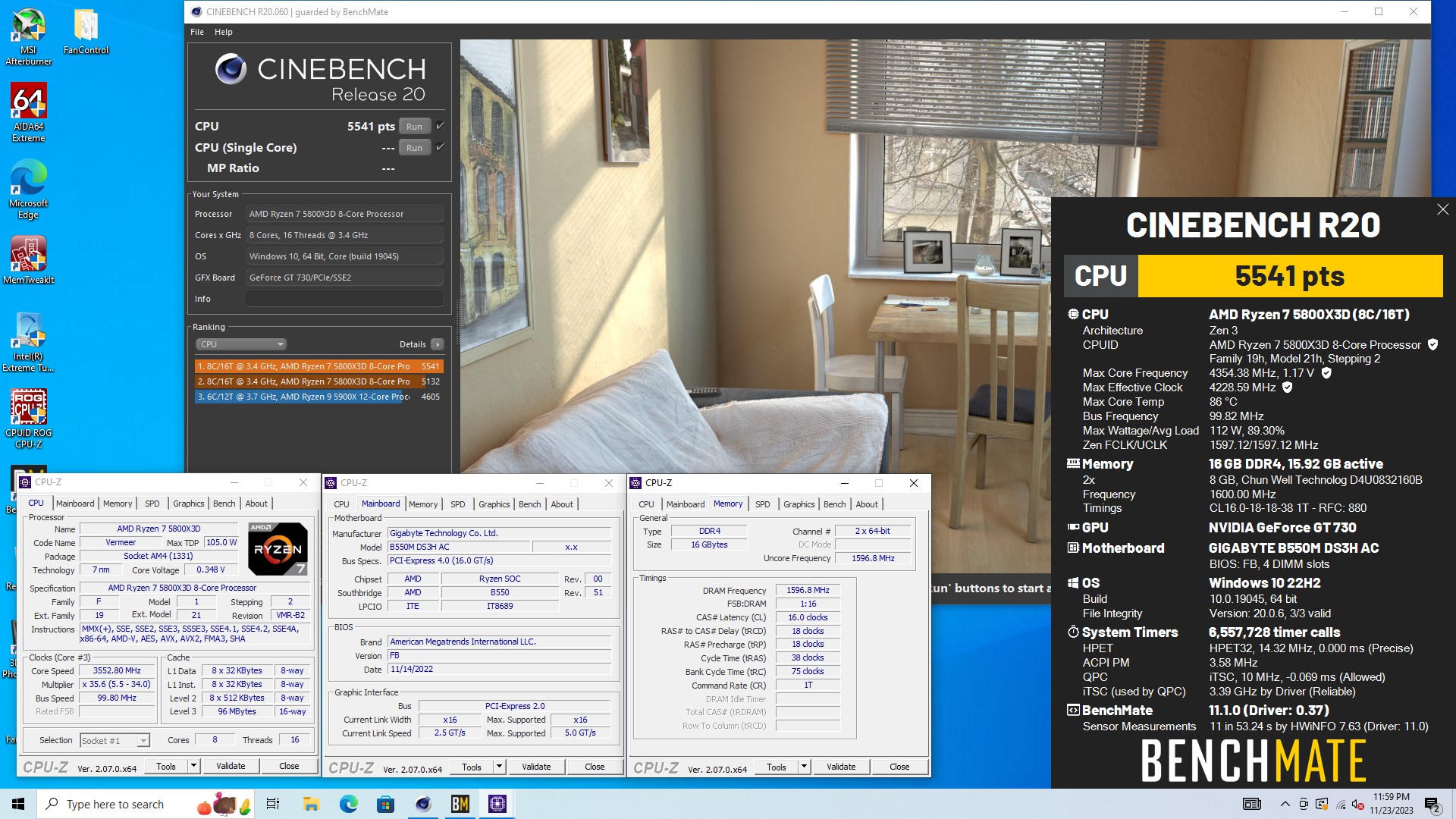Switch to Cinebench via the taskbar icon
Screen dimensions: 1456x819
point(423,804)
